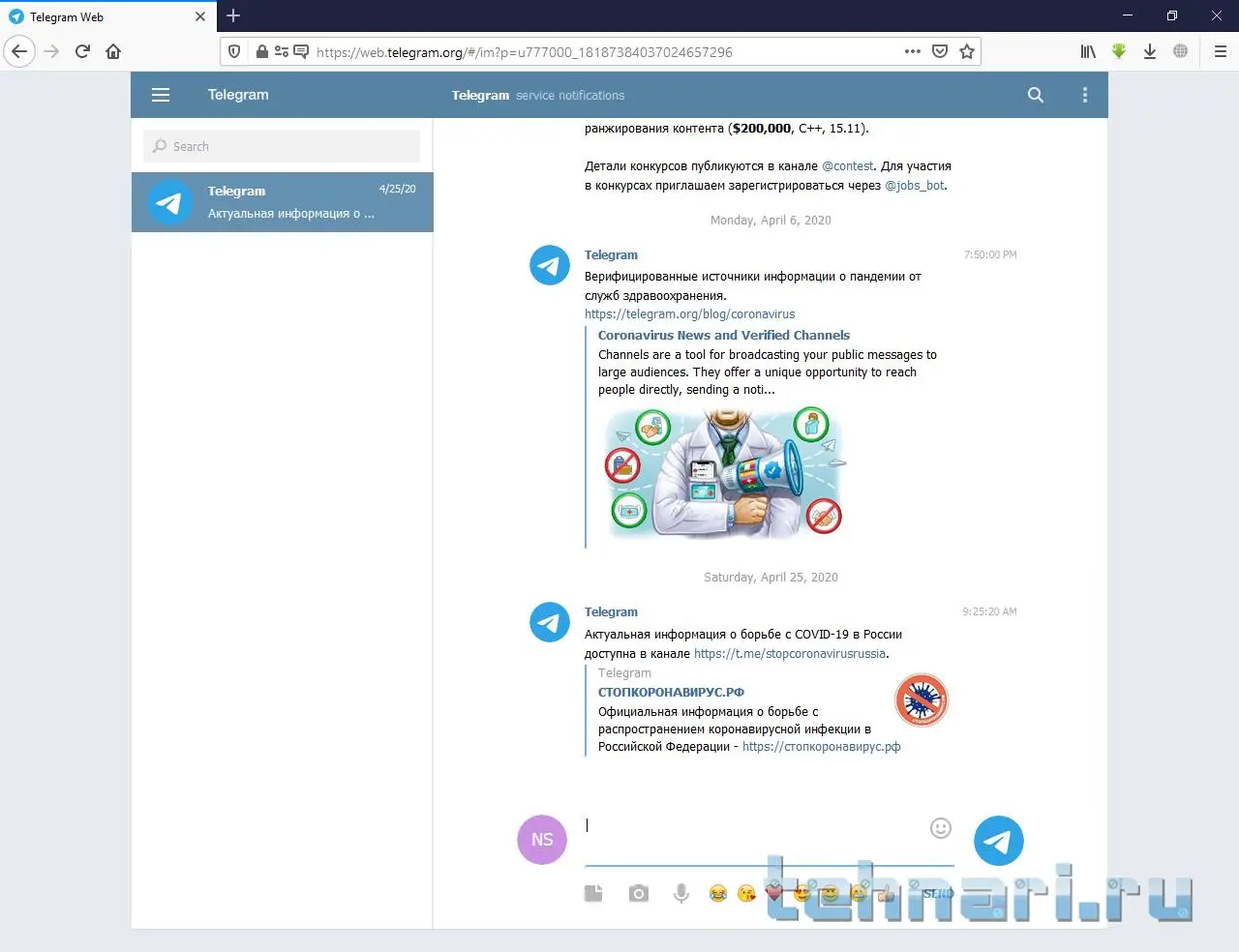Click Telegram avatar of April 6 message

(550, 265)
